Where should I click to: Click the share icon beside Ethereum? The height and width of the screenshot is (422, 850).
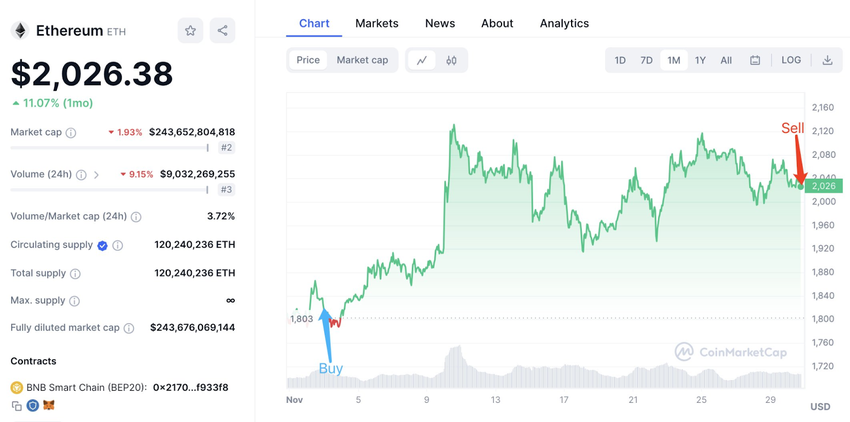click(x=222, y=31)
